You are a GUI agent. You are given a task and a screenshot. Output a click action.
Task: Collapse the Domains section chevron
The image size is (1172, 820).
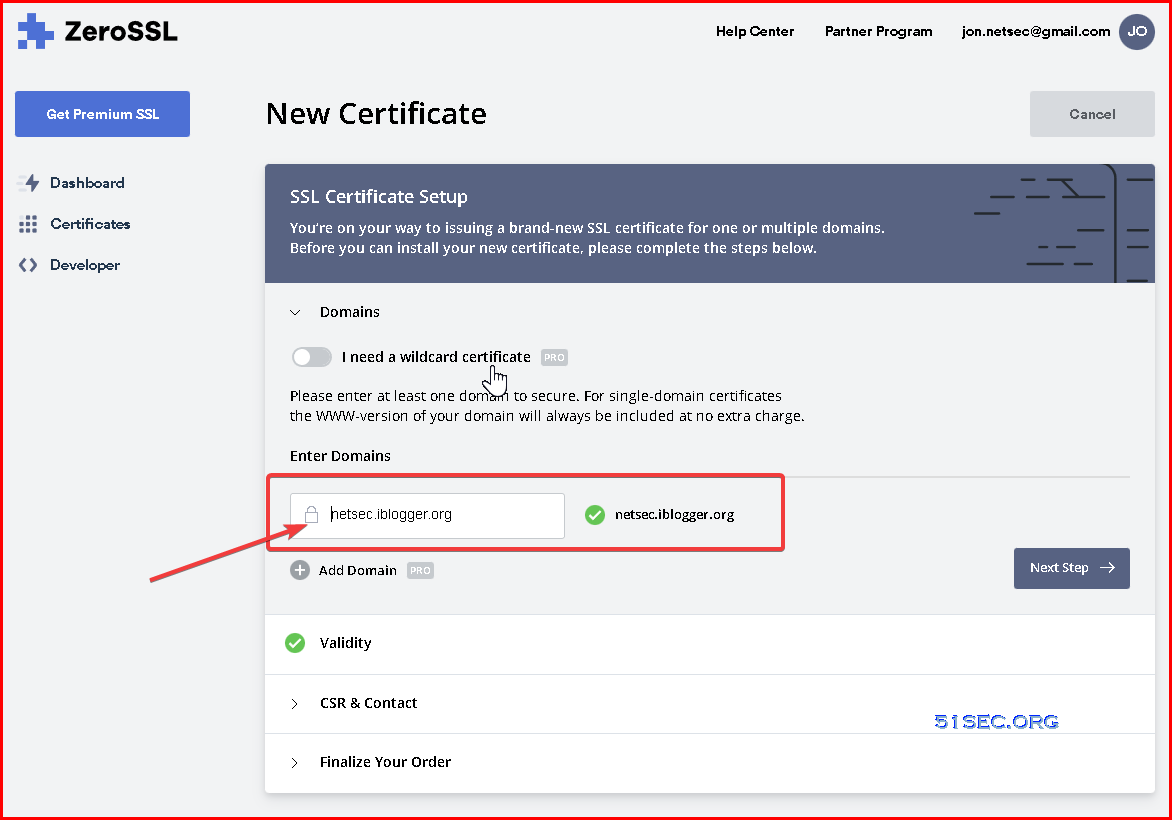(295, 312)
